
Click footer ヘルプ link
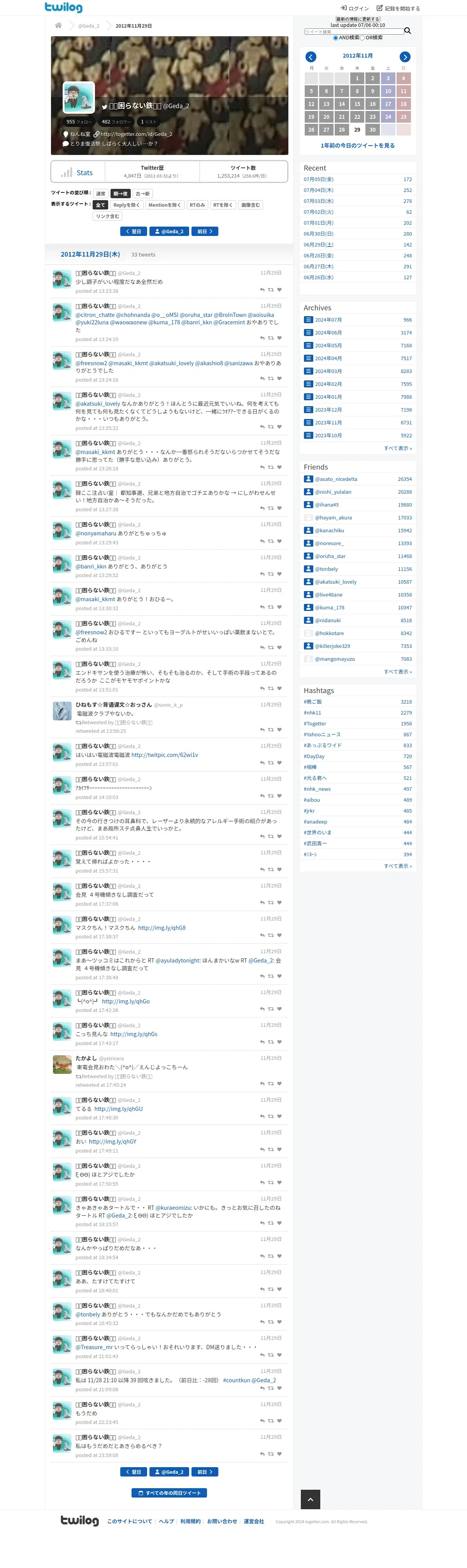pos(166,1521)
